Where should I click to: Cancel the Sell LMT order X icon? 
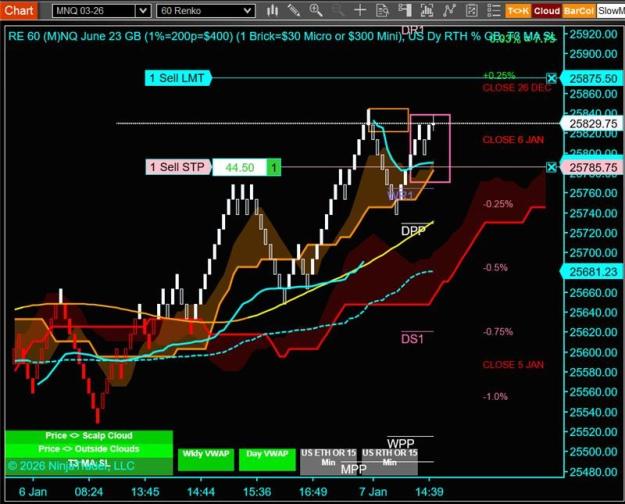click(x=551, y=78)
